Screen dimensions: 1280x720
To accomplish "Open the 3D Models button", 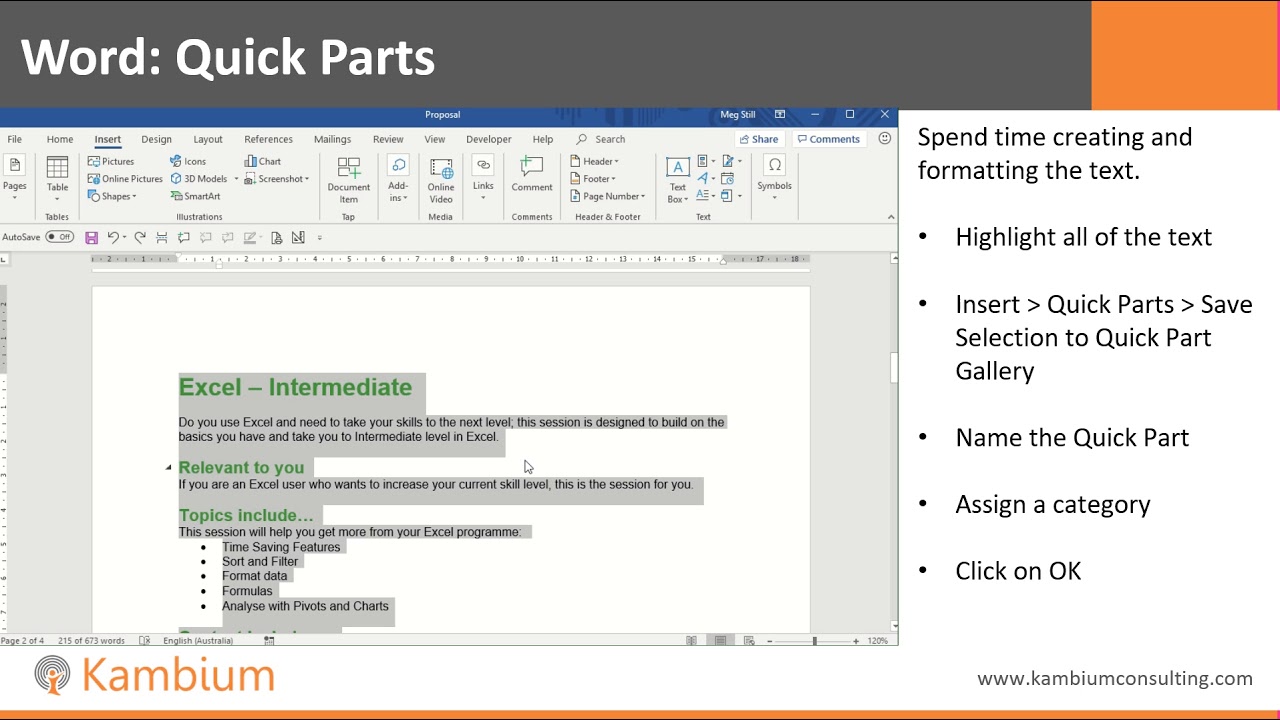I will click(199, 179).
